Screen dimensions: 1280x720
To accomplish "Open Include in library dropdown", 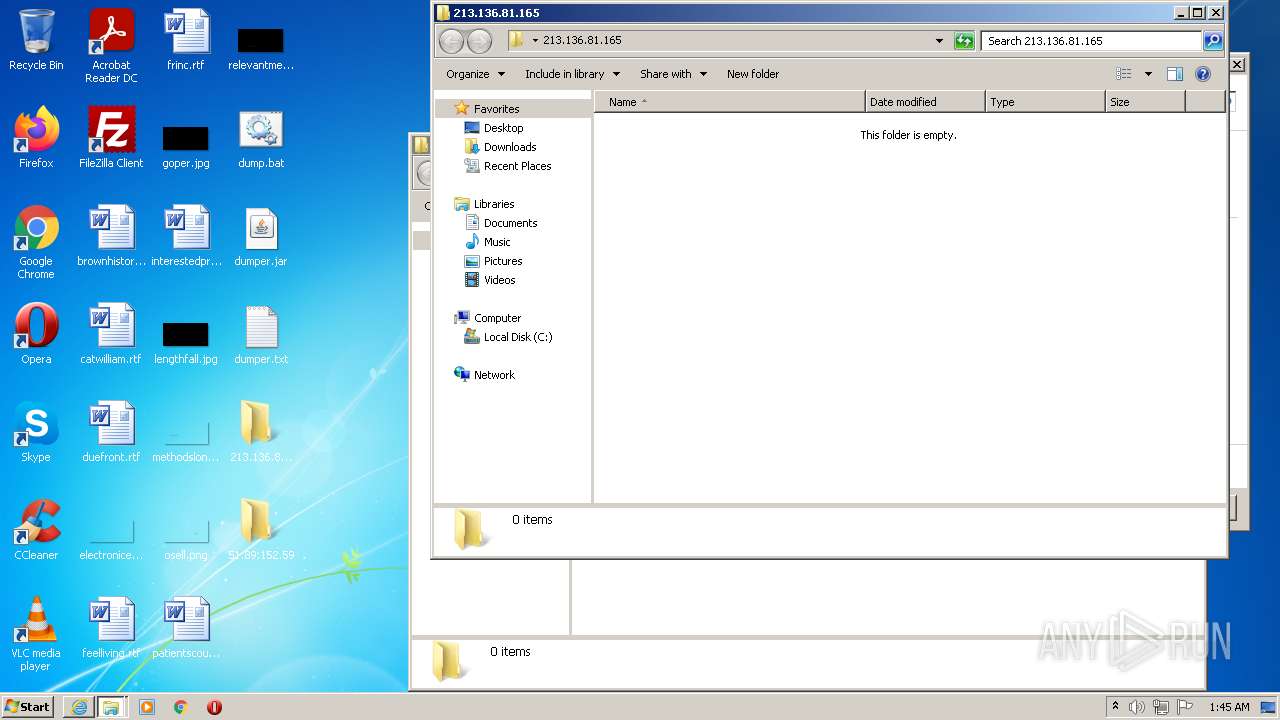I will click(572, 74).
